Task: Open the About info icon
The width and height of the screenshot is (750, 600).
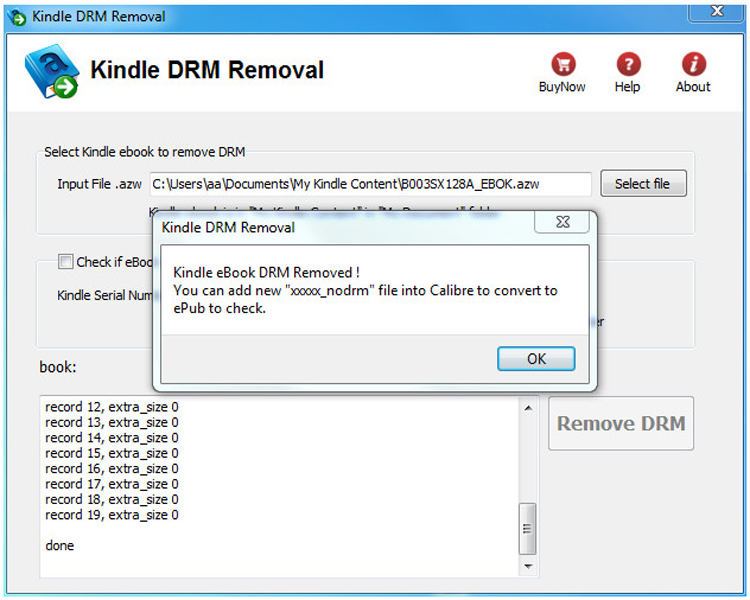Action: (x=693, y=65)
